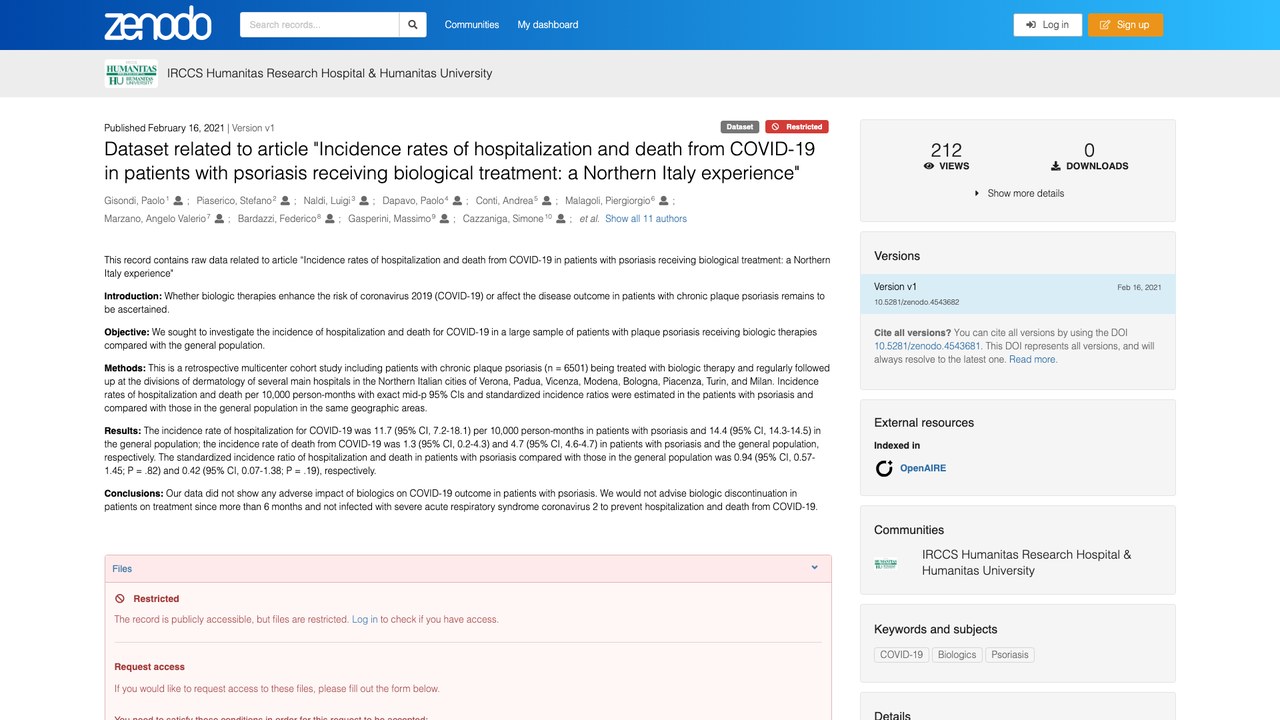
Task: Click the Humanitas community thumbnail in sidebar
Action: click(886, 563)
